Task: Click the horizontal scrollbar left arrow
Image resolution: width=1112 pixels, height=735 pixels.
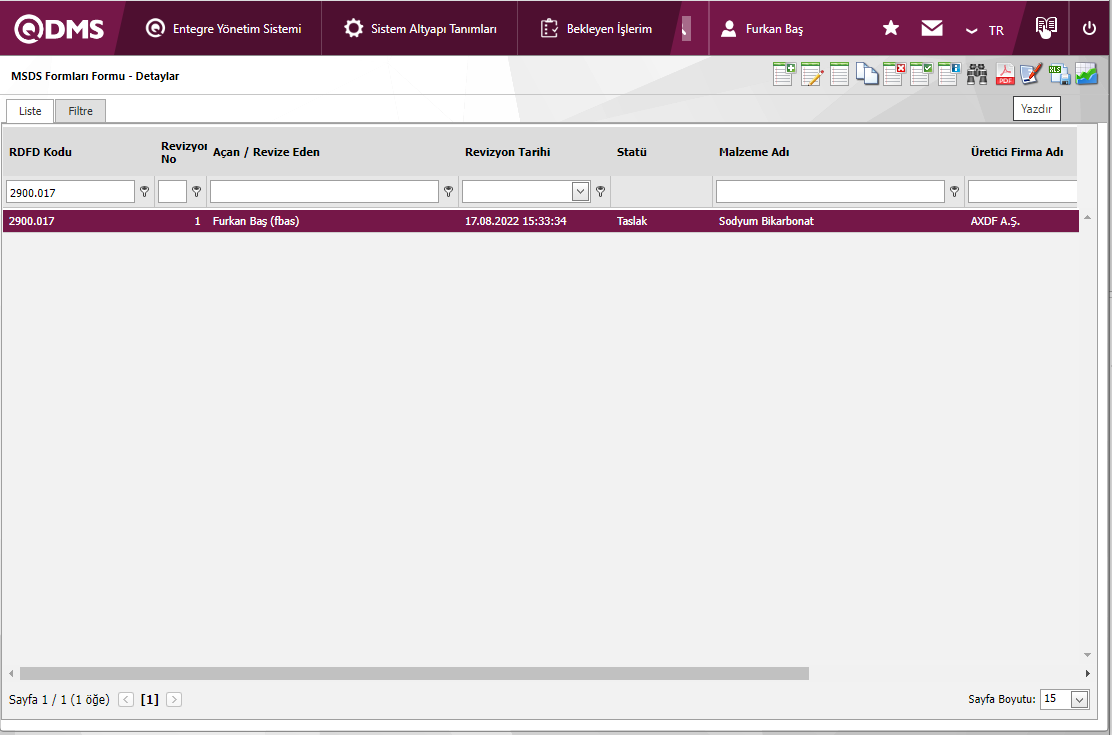Action: [11, 673]
